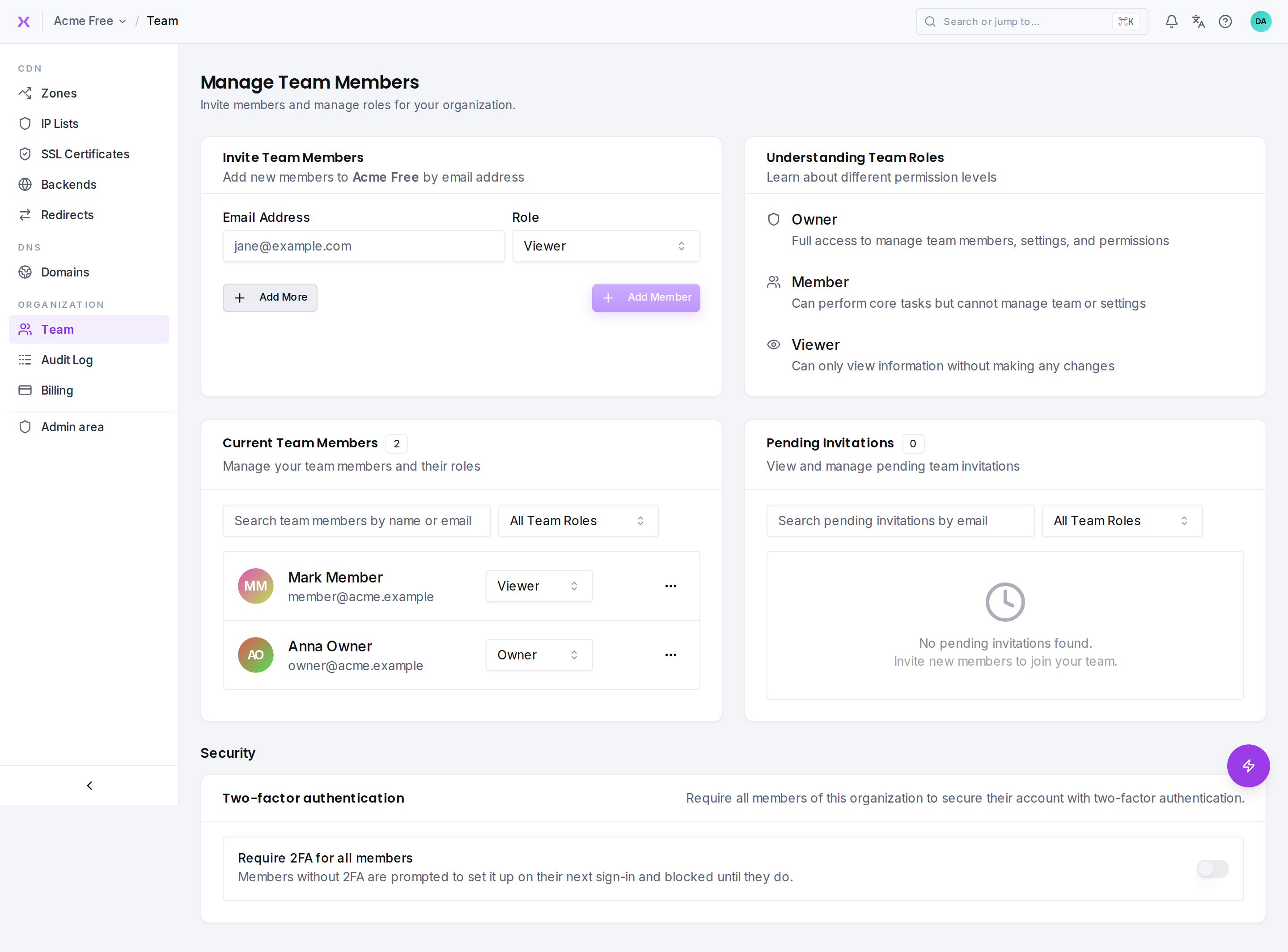Screen dimensions: 1288x952
Task: Click the Add Member button
Action: (646, 297)
